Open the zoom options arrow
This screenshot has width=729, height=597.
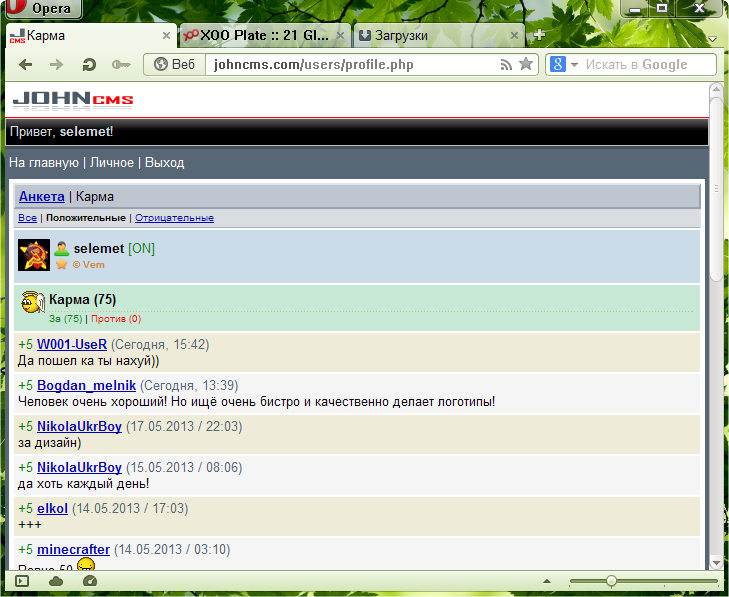(547, 581)
